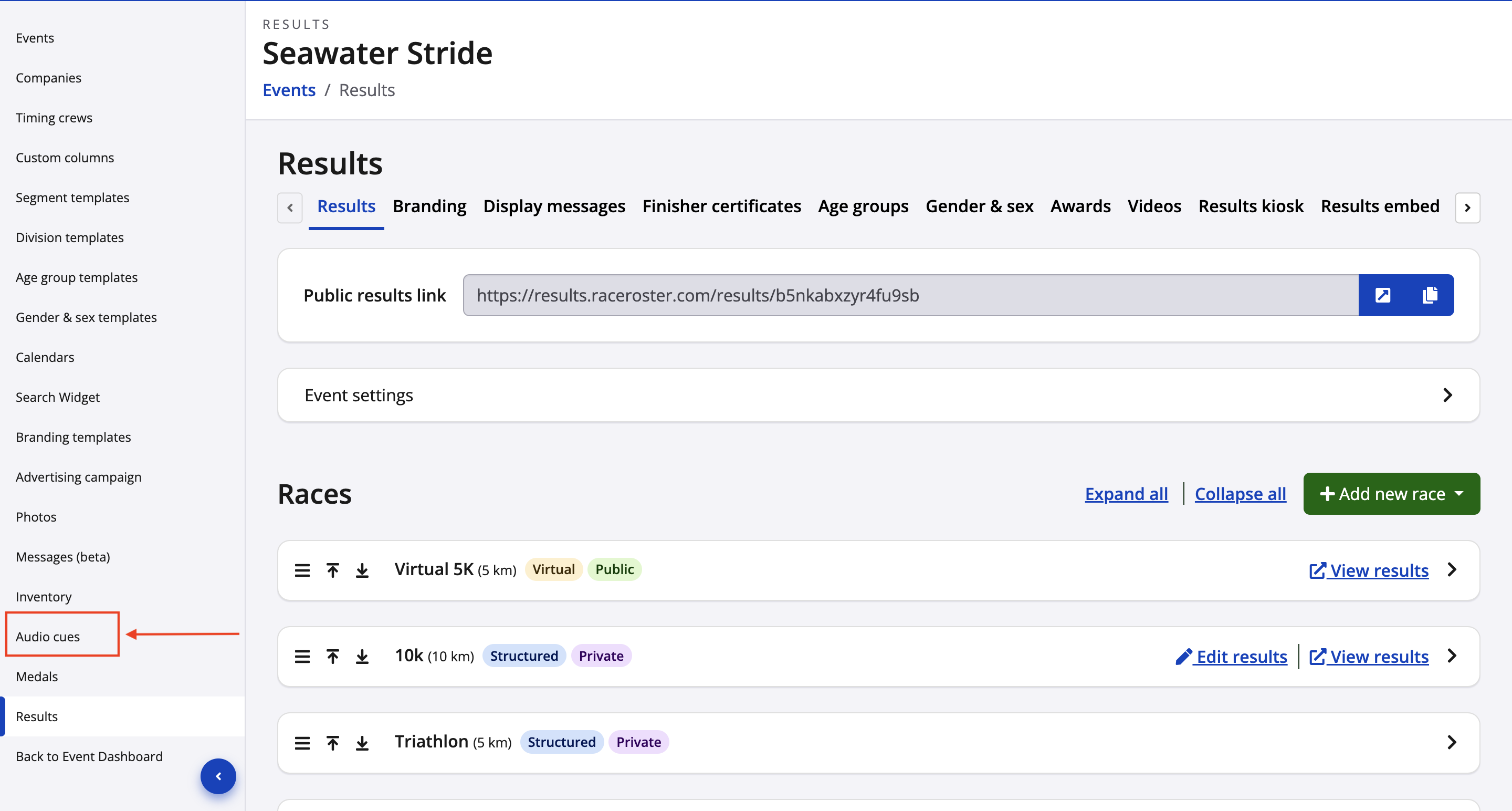Screen dimensions: 1512x811
Task: Copy the public results link icon
Action: (1430, 295)
